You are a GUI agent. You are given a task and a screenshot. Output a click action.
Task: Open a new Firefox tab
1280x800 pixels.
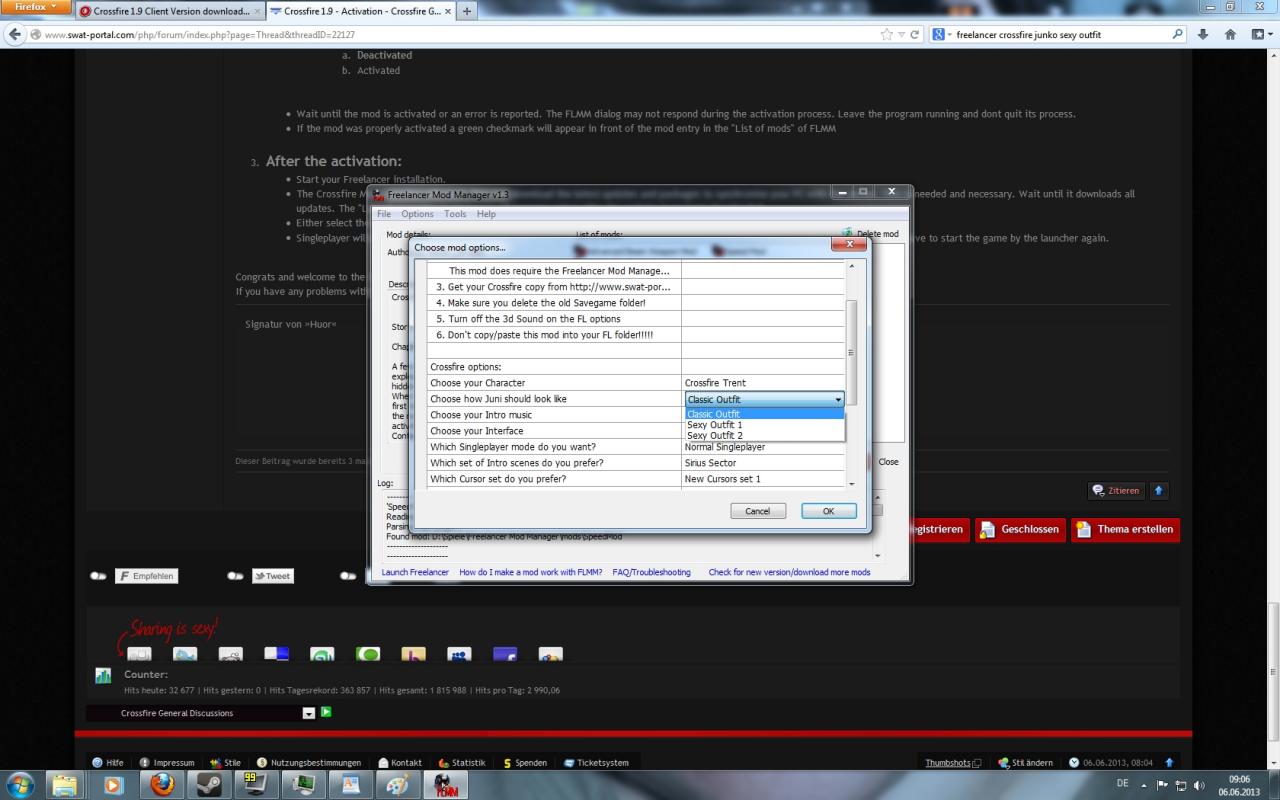[x=467, y=11]
